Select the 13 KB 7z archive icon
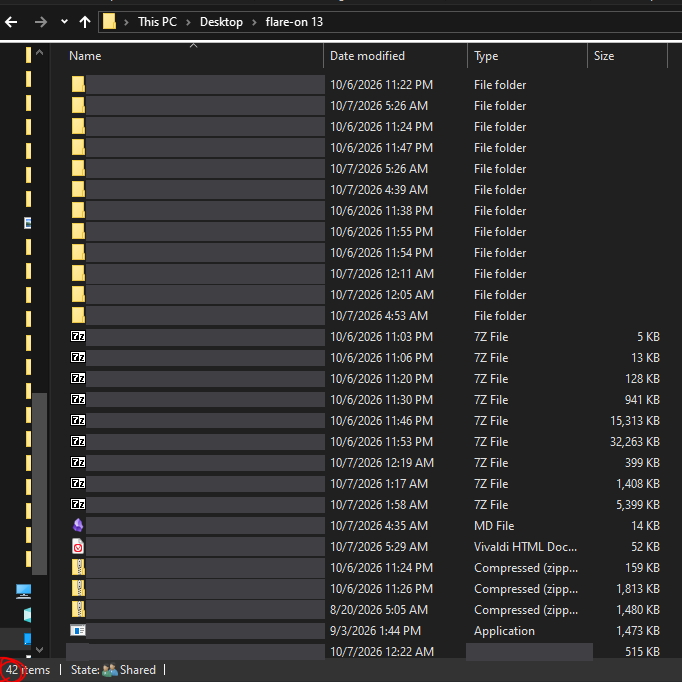The width and height of the screenshot is (682, 682). [x=78, y=357]
